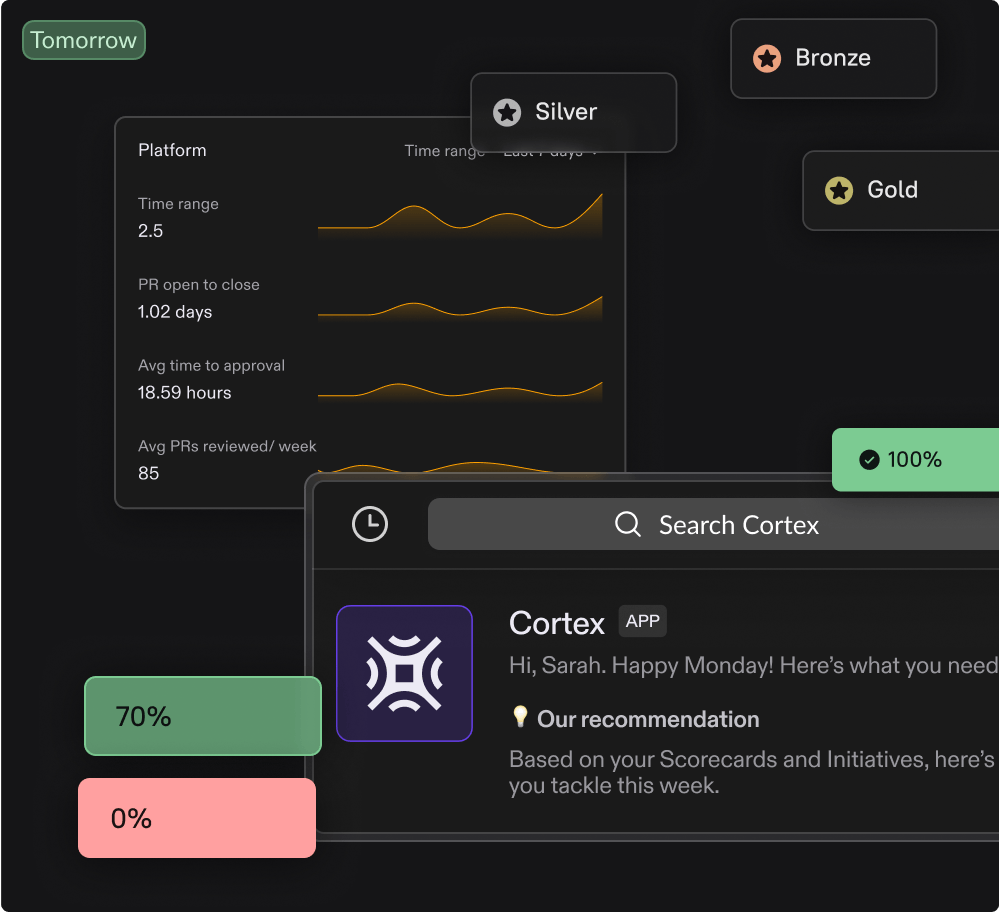Click the lightbulb icon next to Our recommendation
This screenshot has width=999, height=912.
[518, 718]
